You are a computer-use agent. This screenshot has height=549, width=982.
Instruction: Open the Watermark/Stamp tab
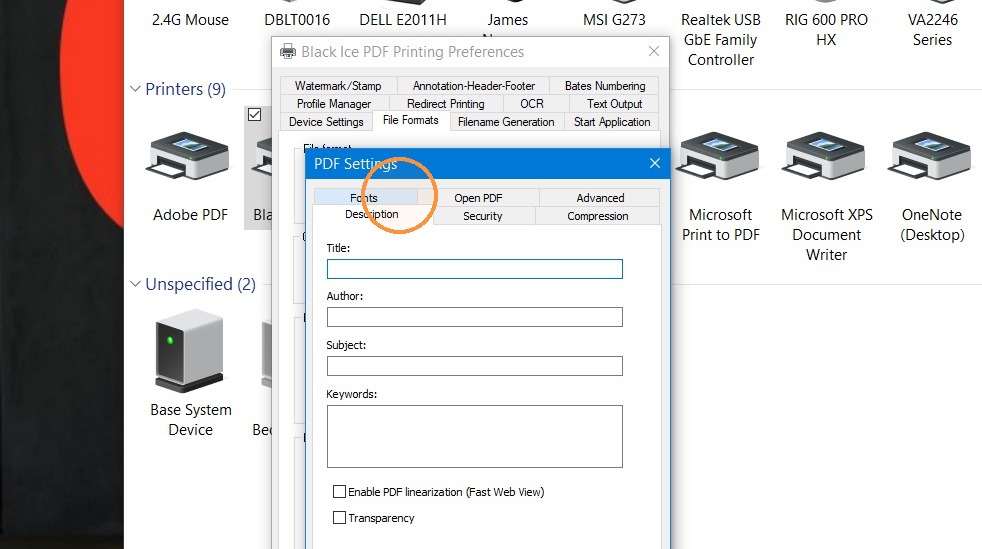(338, 86)
